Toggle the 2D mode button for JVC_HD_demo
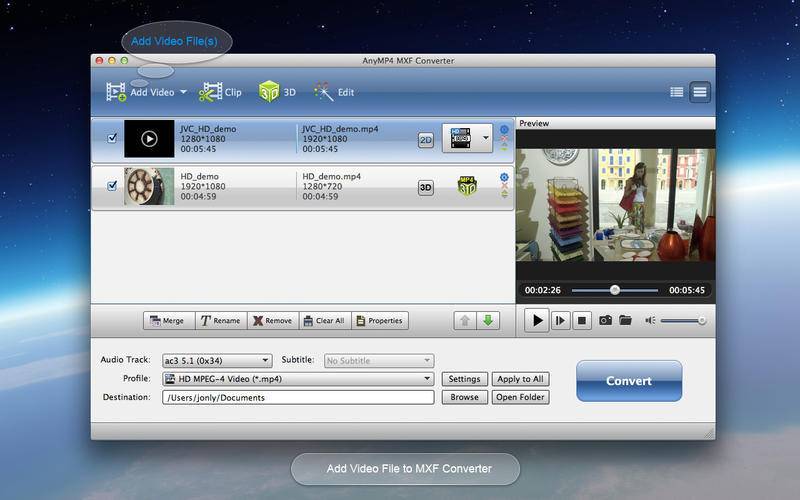 click(425, 140)
